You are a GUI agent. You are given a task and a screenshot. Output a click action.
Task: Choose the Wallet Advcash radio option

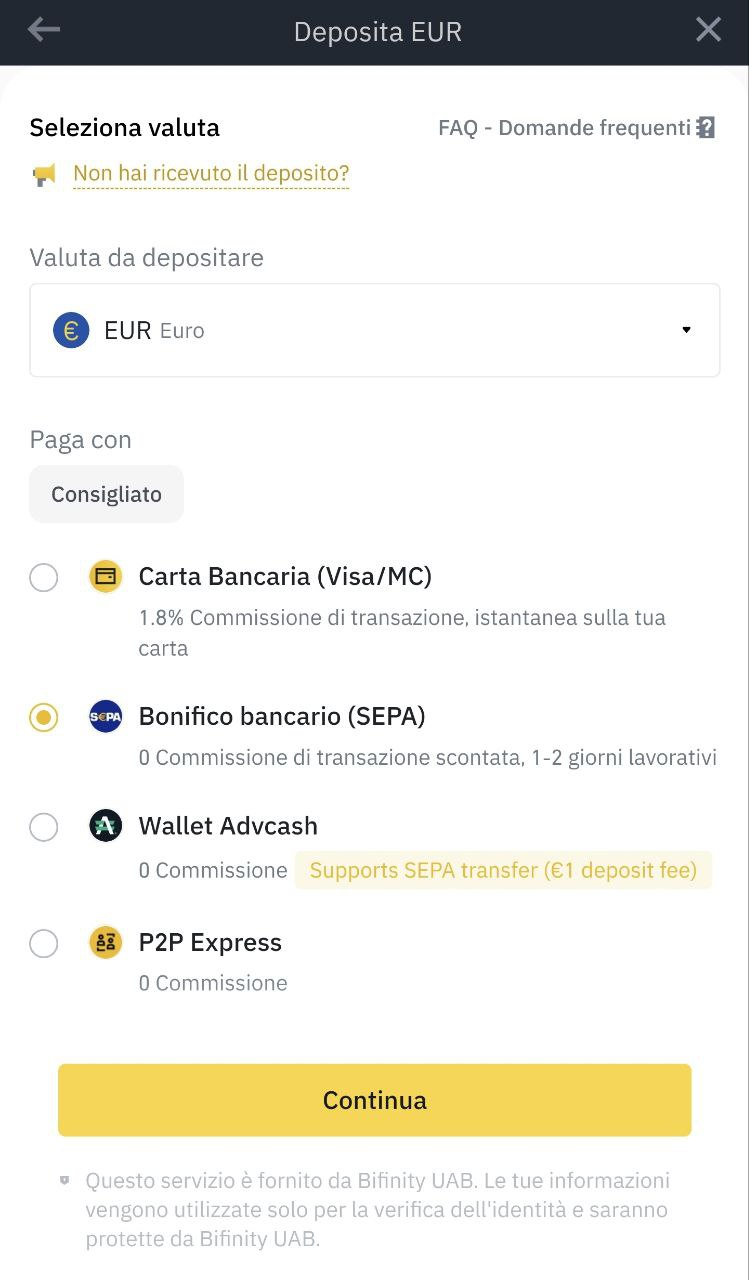[44, 827]
